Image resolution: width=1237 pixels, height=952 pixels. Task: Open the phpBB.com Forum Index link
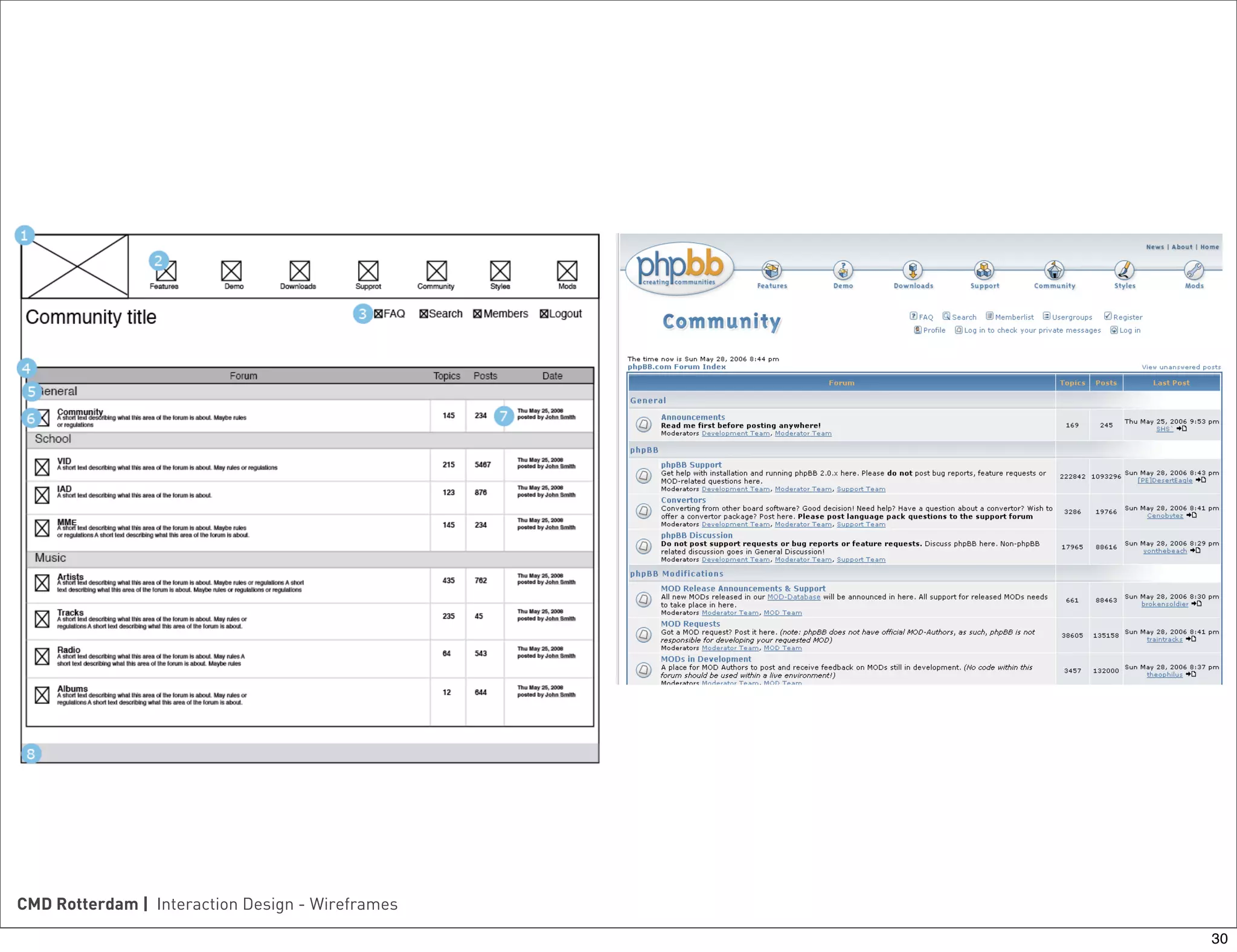tap(676, 367)
